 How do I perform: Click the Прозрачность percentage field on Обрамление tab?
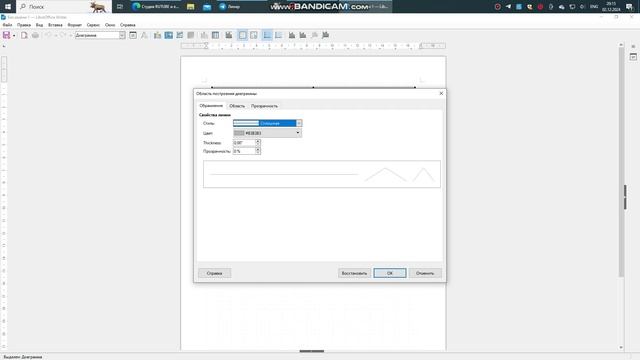click(244, 151)
